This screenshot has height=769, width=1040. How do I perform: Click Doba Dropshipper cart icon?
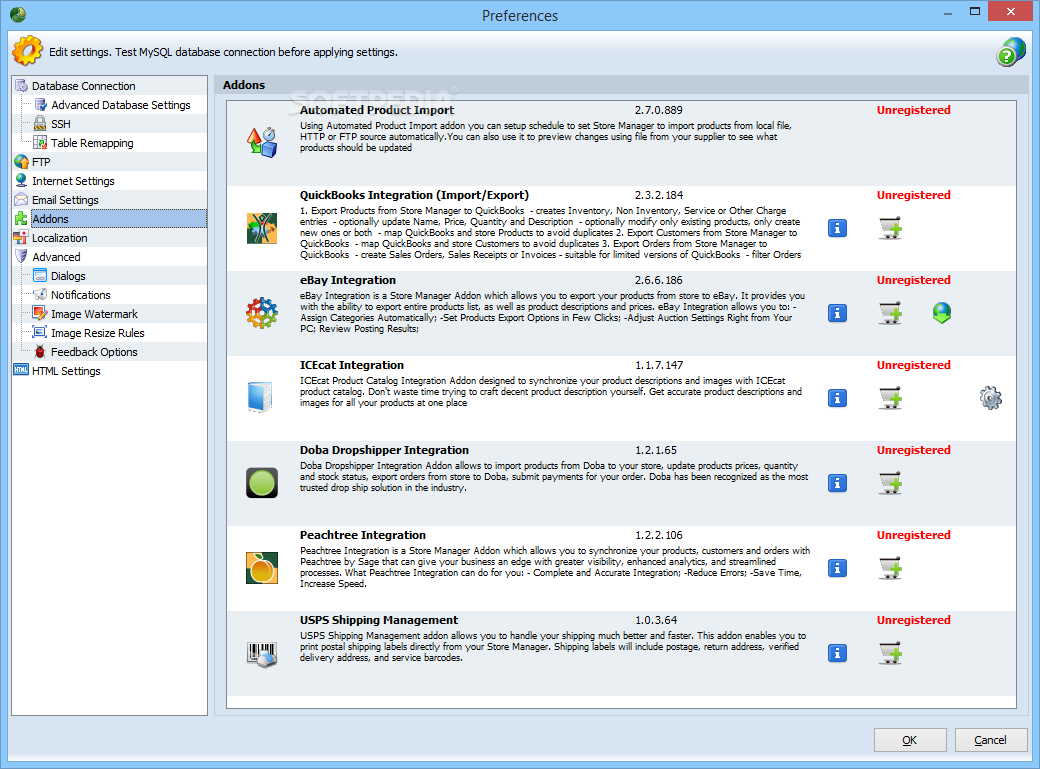pyautogui.click(x=890, y=483)
